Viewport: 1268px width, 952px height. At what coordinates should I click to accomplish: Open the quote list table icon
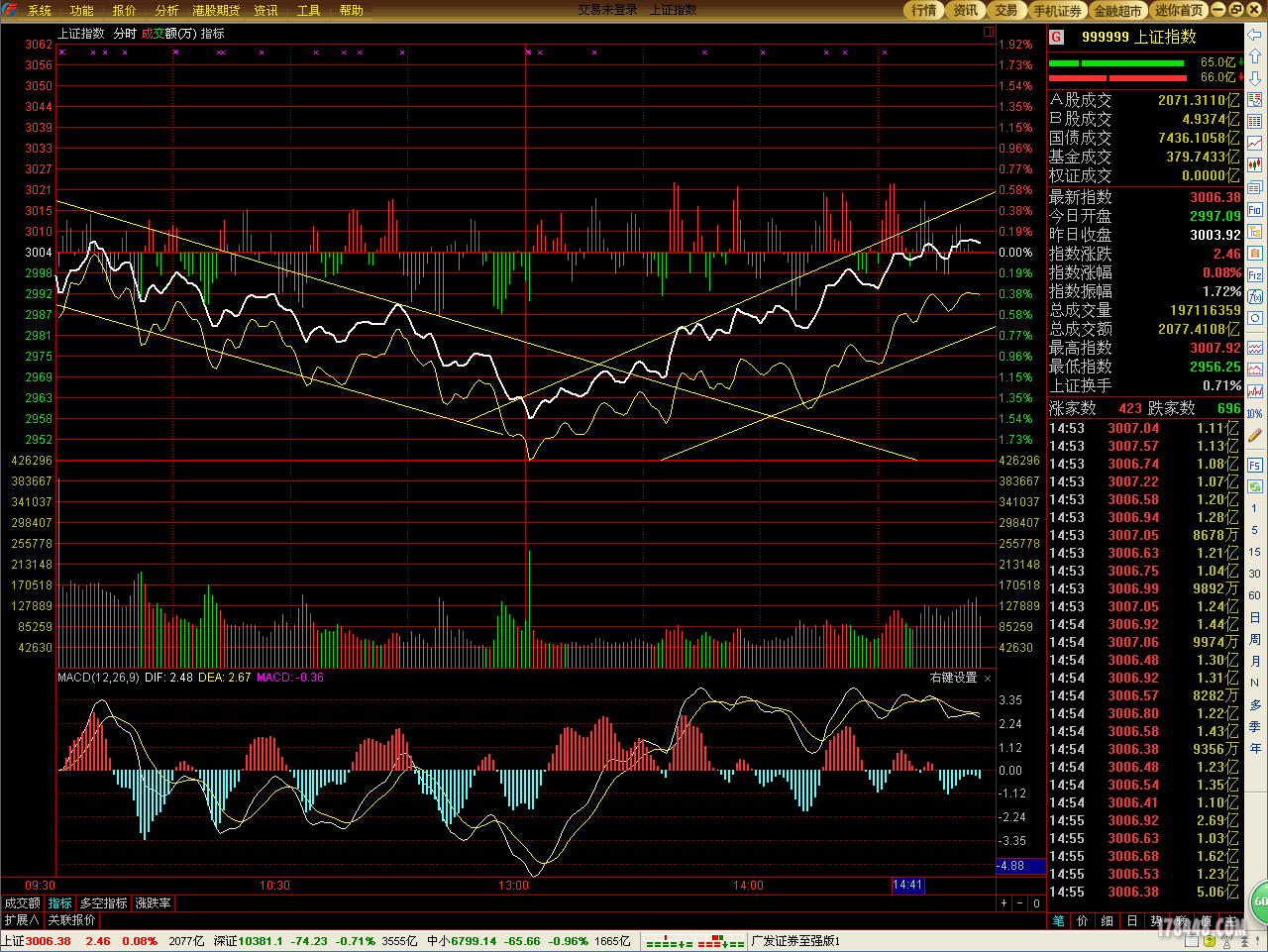(x=1255, y=100)
